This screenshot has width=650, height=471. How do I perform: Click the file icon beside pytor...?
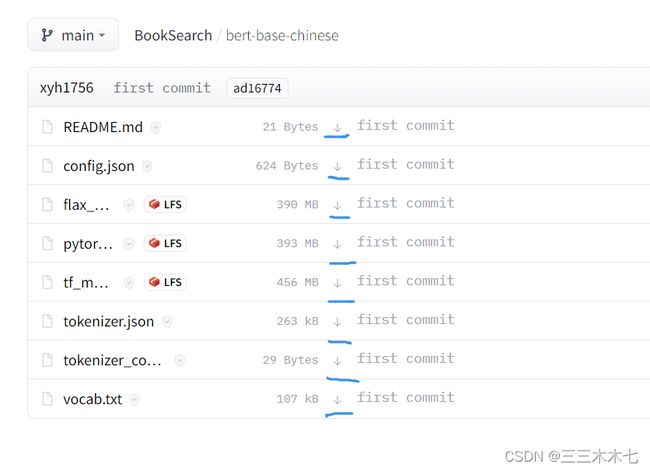[47, 243]
